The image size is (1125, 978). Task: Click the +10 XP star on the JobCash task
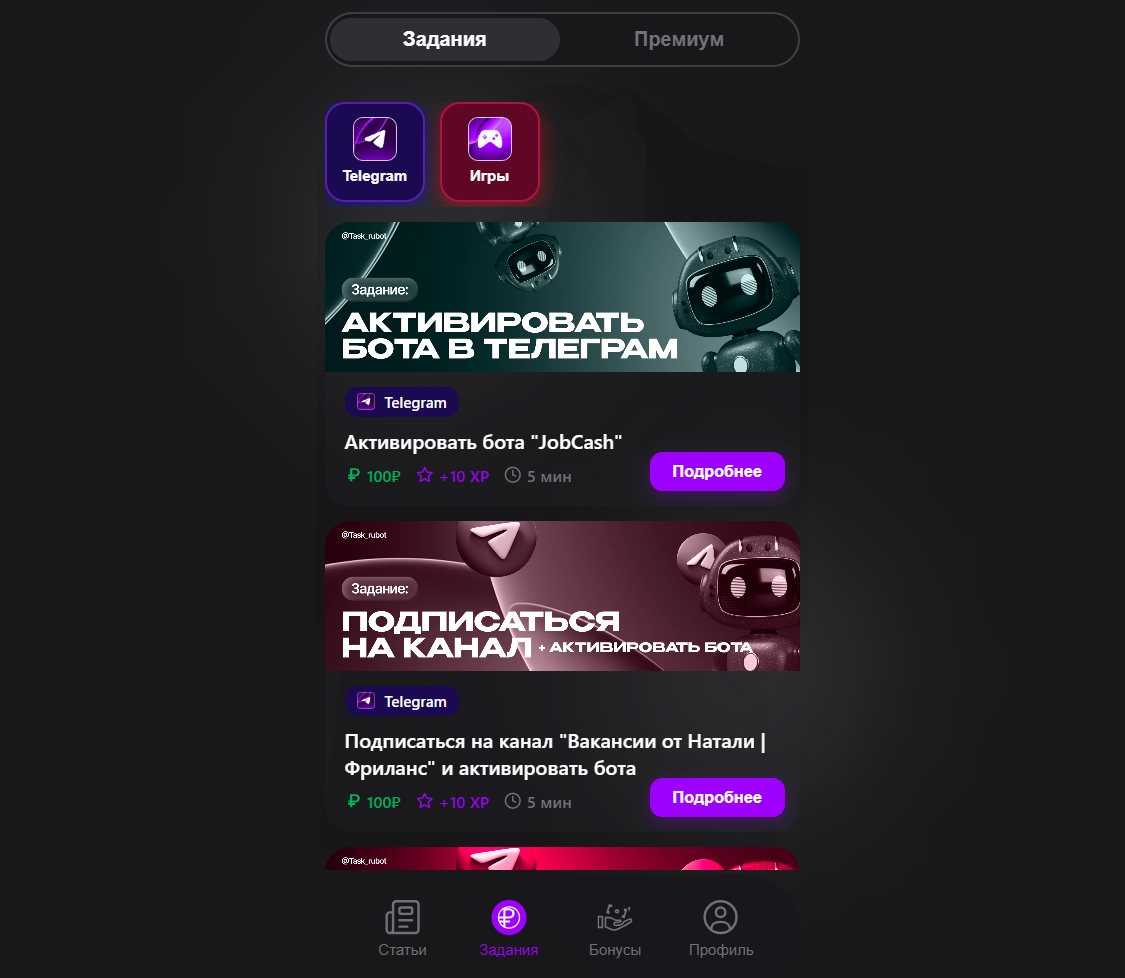[x=453, y=476]
